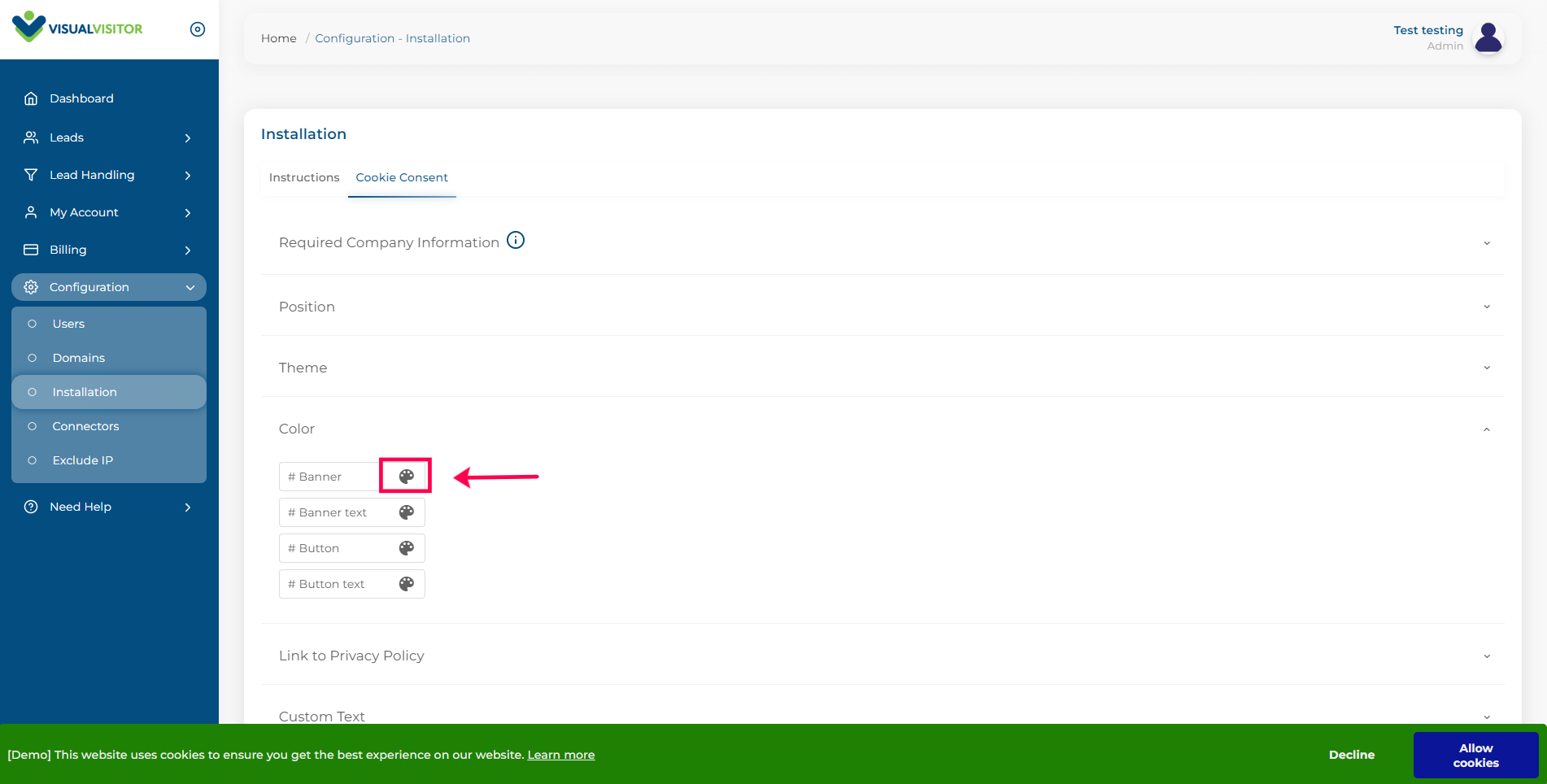Viewport: 1547px width, 784px height.
Task: Expand the Position section arrow
Action: (1487, 307)
